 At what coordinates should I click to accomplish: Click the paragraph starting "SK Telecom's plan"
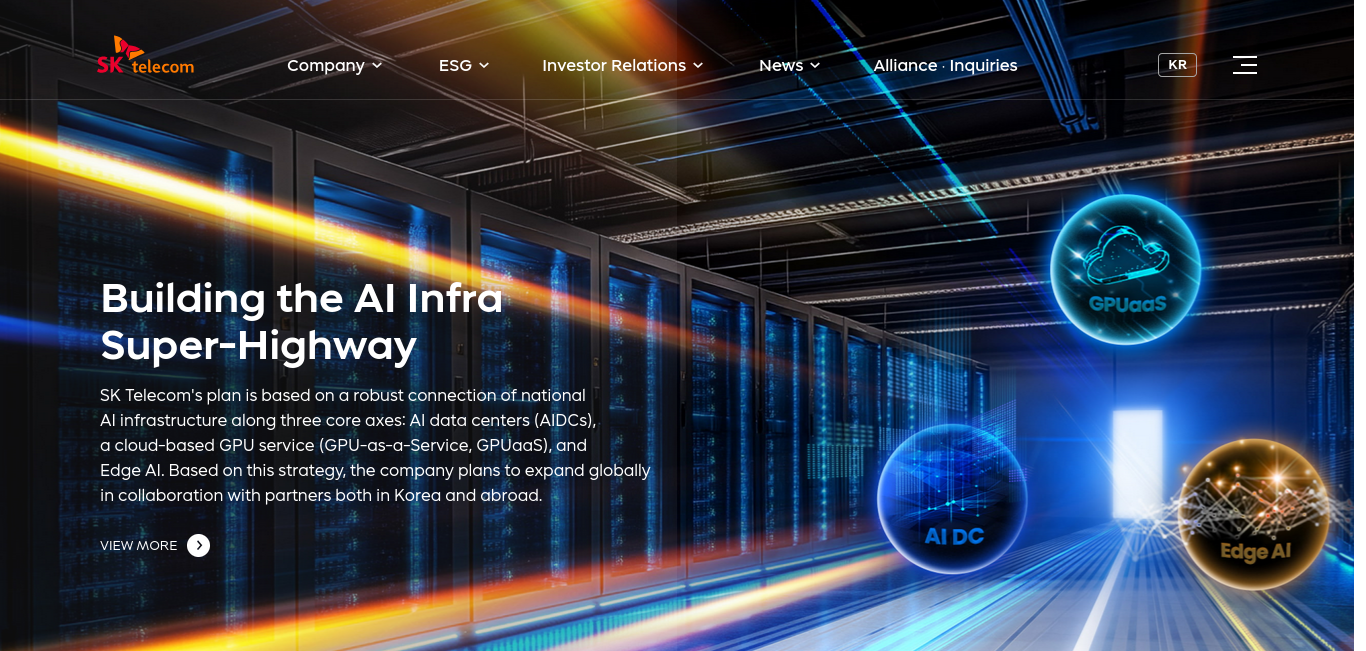point(375,445)
